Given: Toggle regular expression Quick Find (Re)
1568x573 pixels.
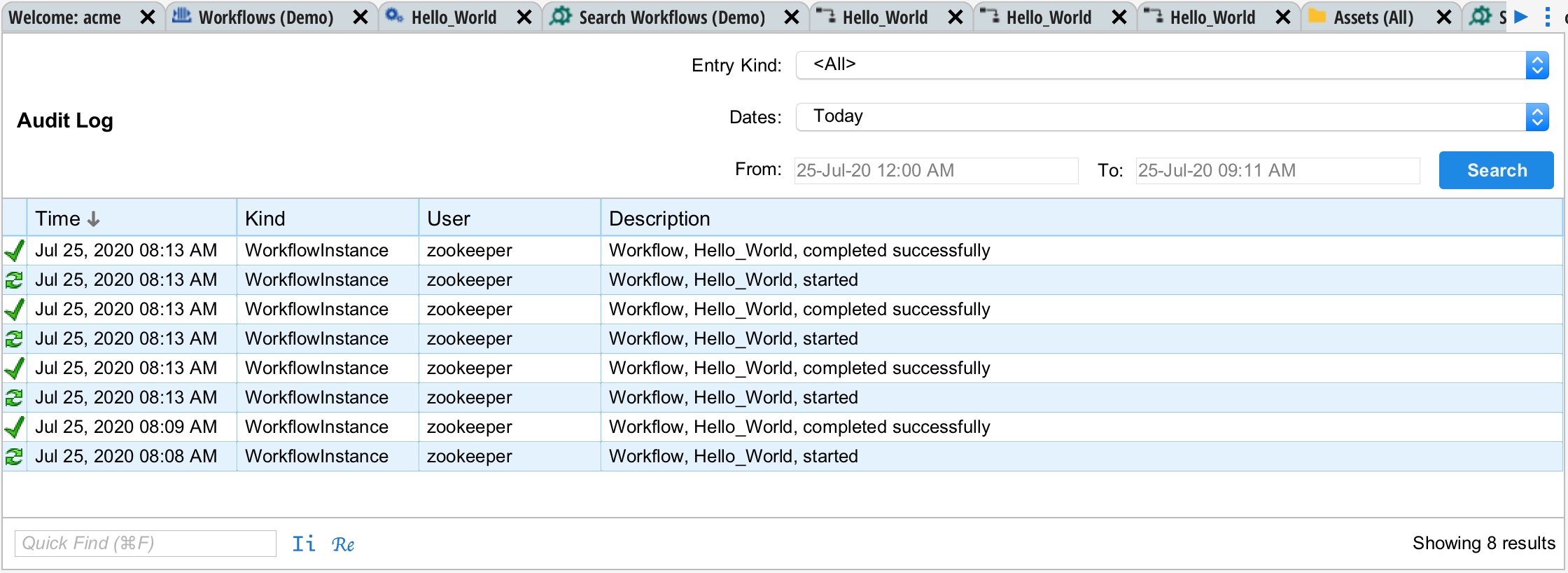Looking at the screenshot, I should pos(343,544).
